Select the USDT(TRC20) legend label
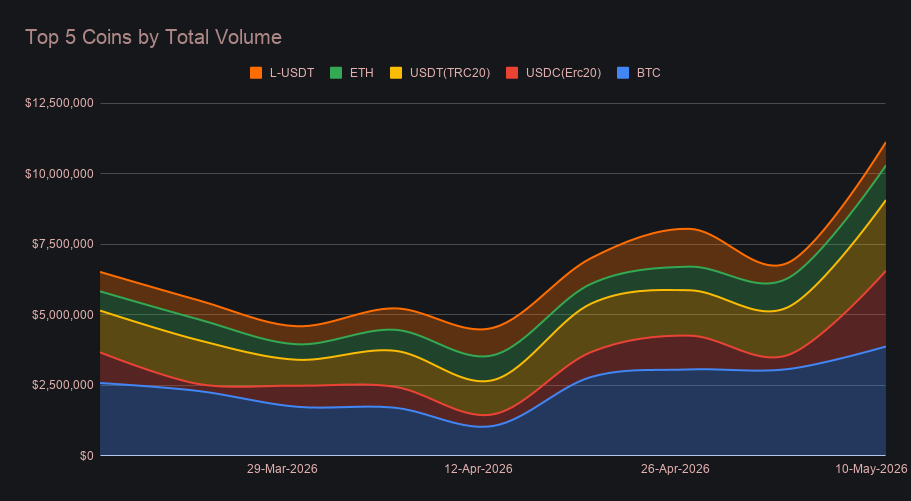This screenshot has width=911, height=501. pyautogui.click(x=450, y=73)
